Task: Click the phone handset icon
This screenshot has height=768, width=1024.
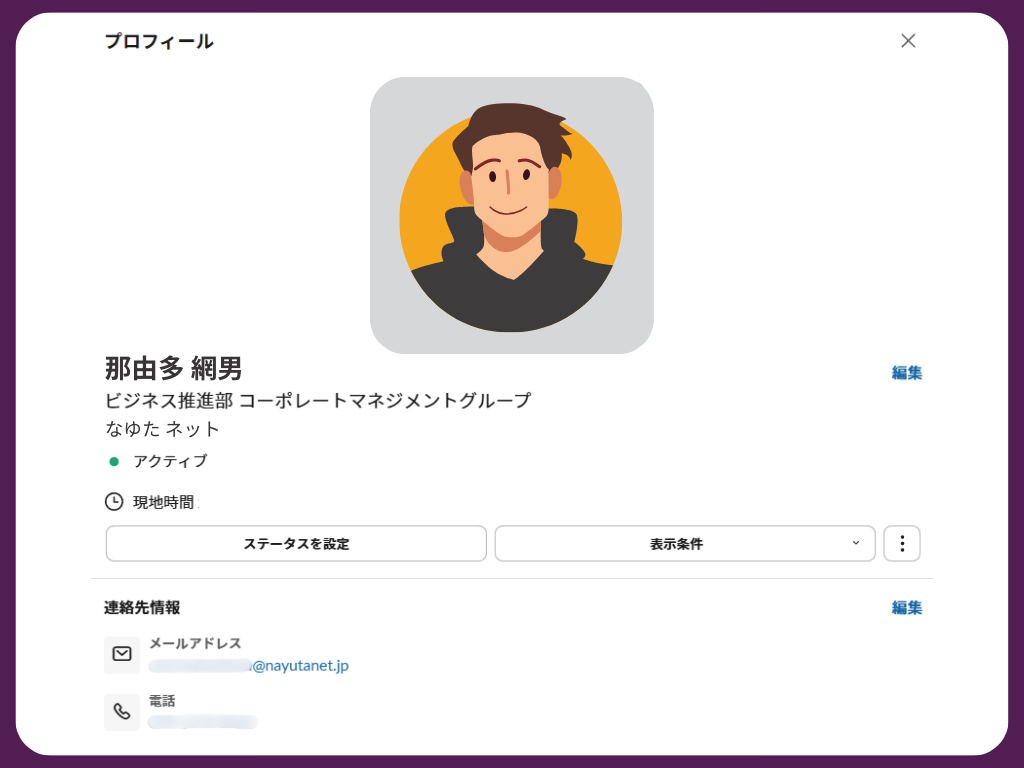Action: pos(122,712)
